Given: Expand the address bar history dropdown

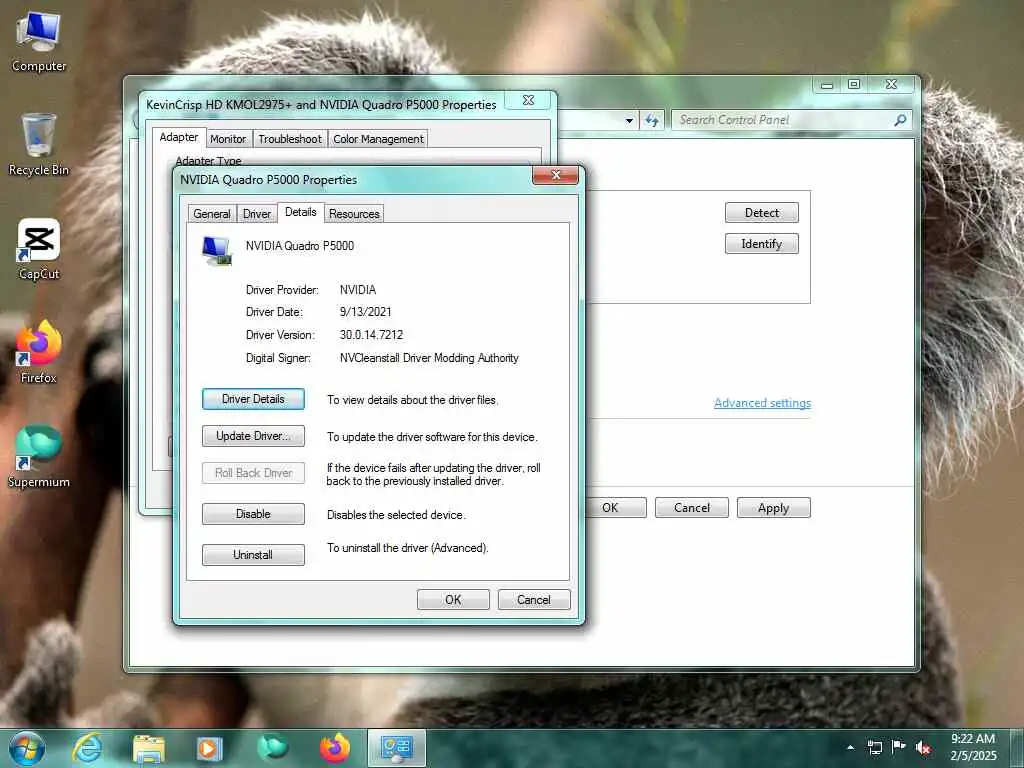Looking at the screenshot, I should (x=629, y=121).
